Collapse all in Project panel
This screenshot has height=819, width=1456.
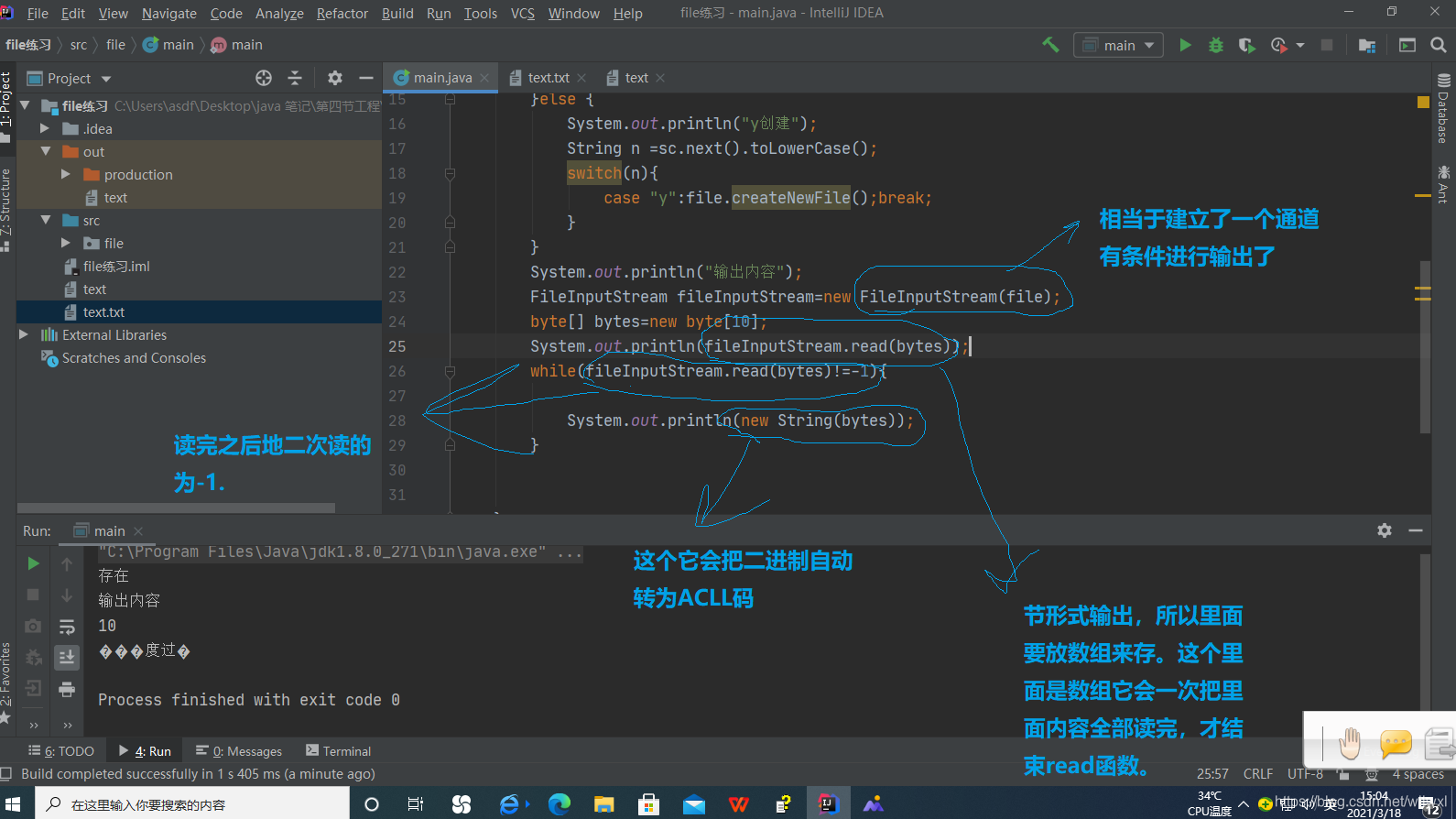(295, 78)
